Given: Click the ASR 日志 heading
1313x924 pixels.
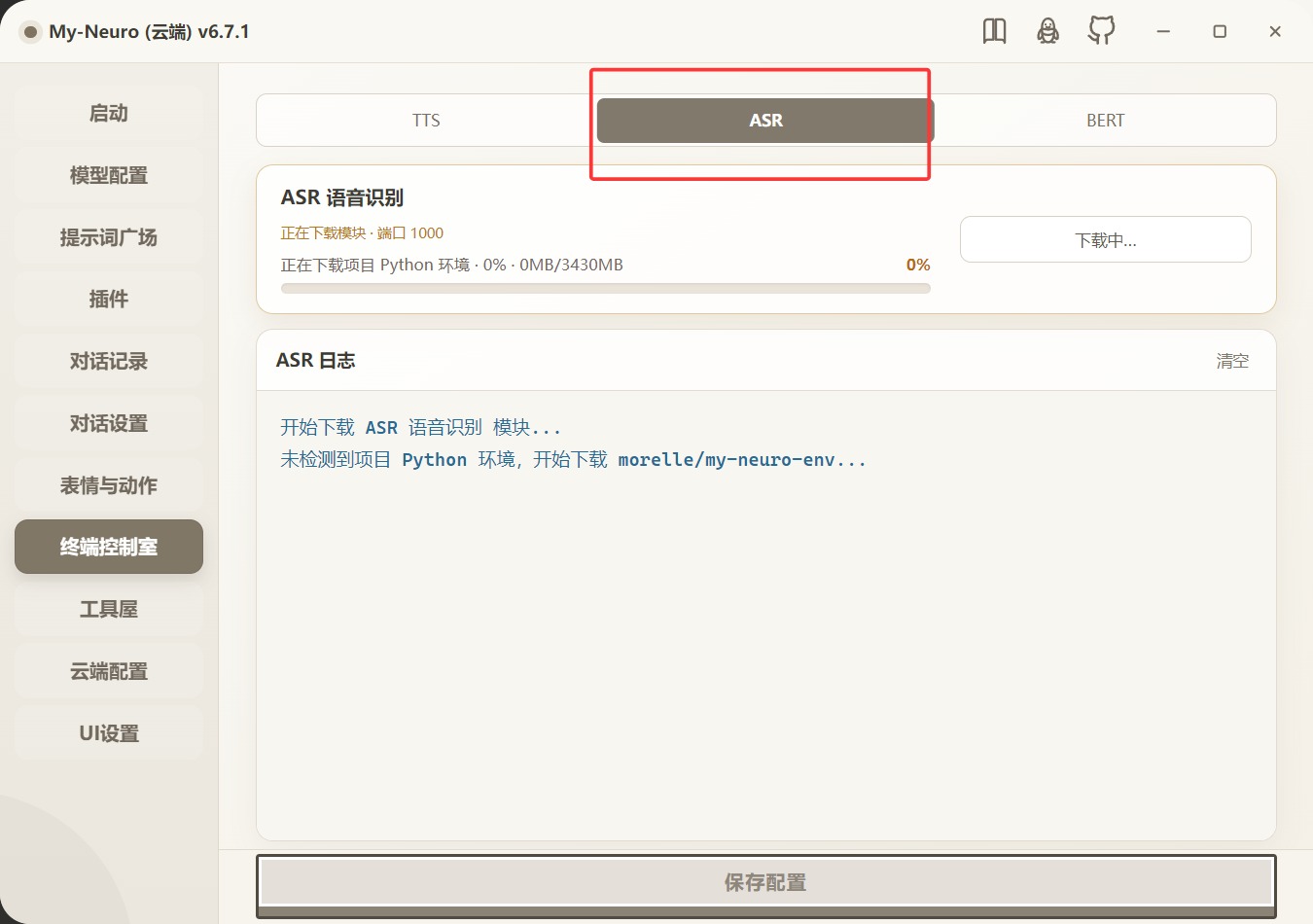Looking at the screenshot, I should click(316, 360).
